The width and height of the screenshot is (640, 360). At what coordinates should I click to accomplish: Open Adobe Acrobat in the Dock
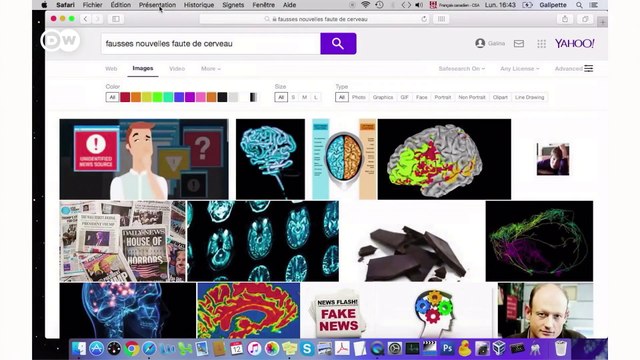click(342, 349)
